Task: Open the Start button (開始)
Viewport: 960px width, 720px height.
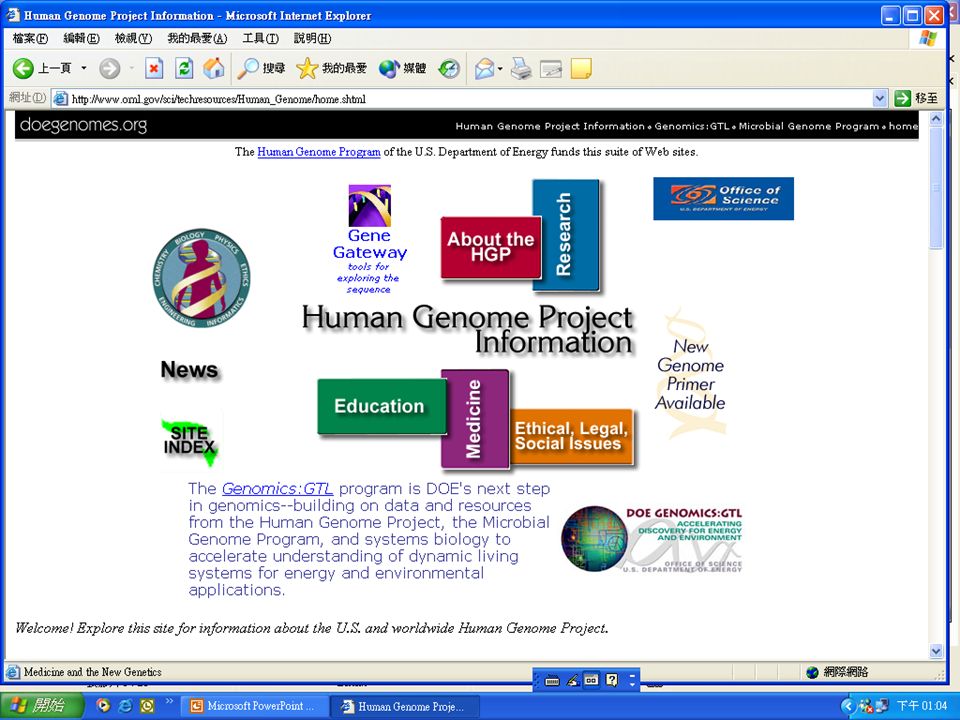Action: [x=42, y=706]
